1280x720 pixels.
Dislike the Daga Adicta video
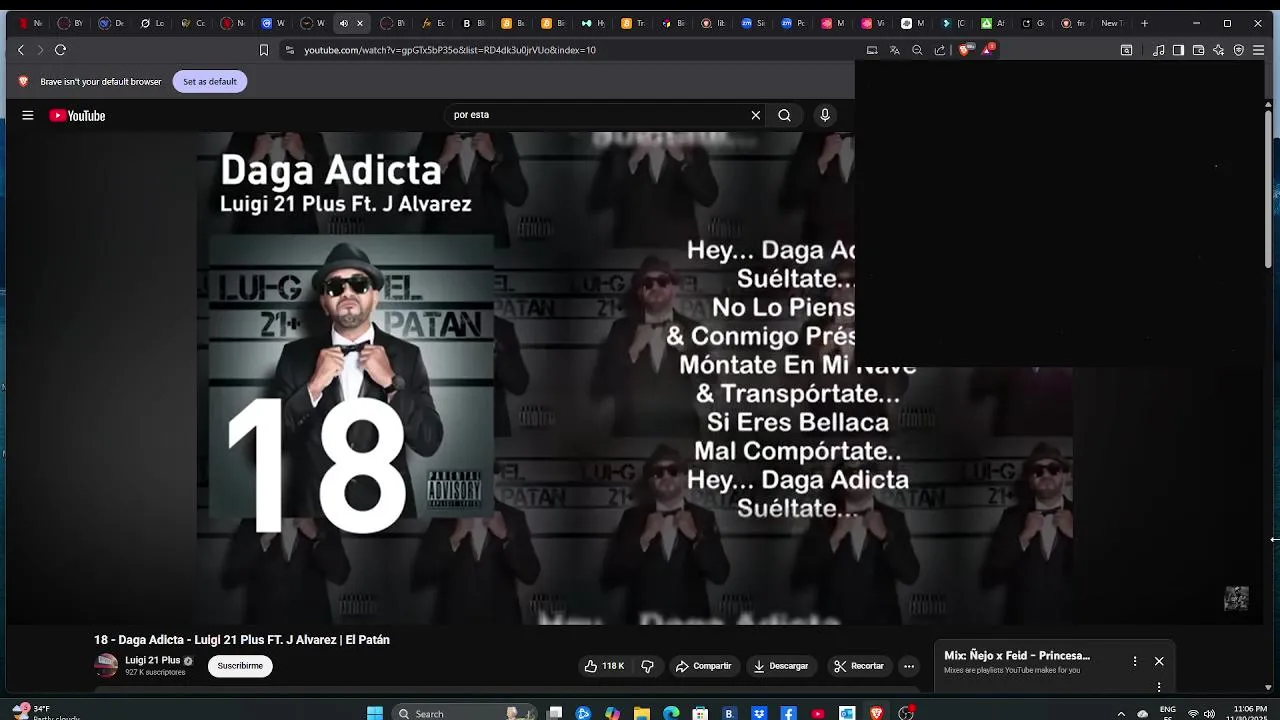coord(647,666)
